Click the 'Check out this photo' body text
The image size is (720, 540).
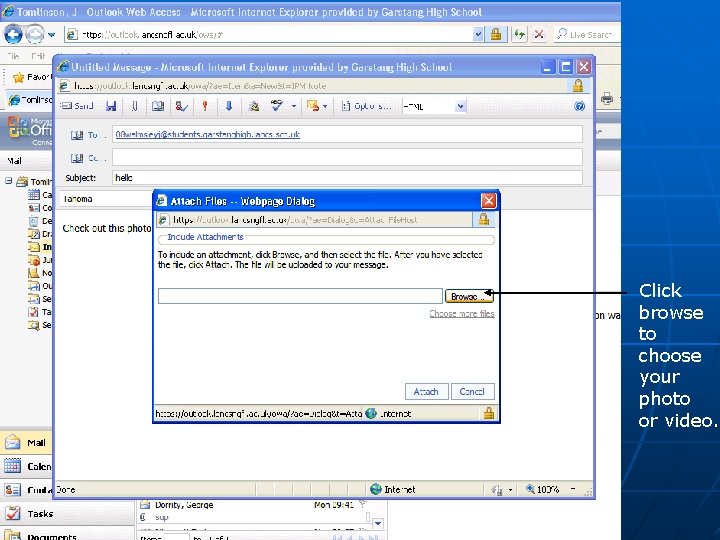click(107, 228)
